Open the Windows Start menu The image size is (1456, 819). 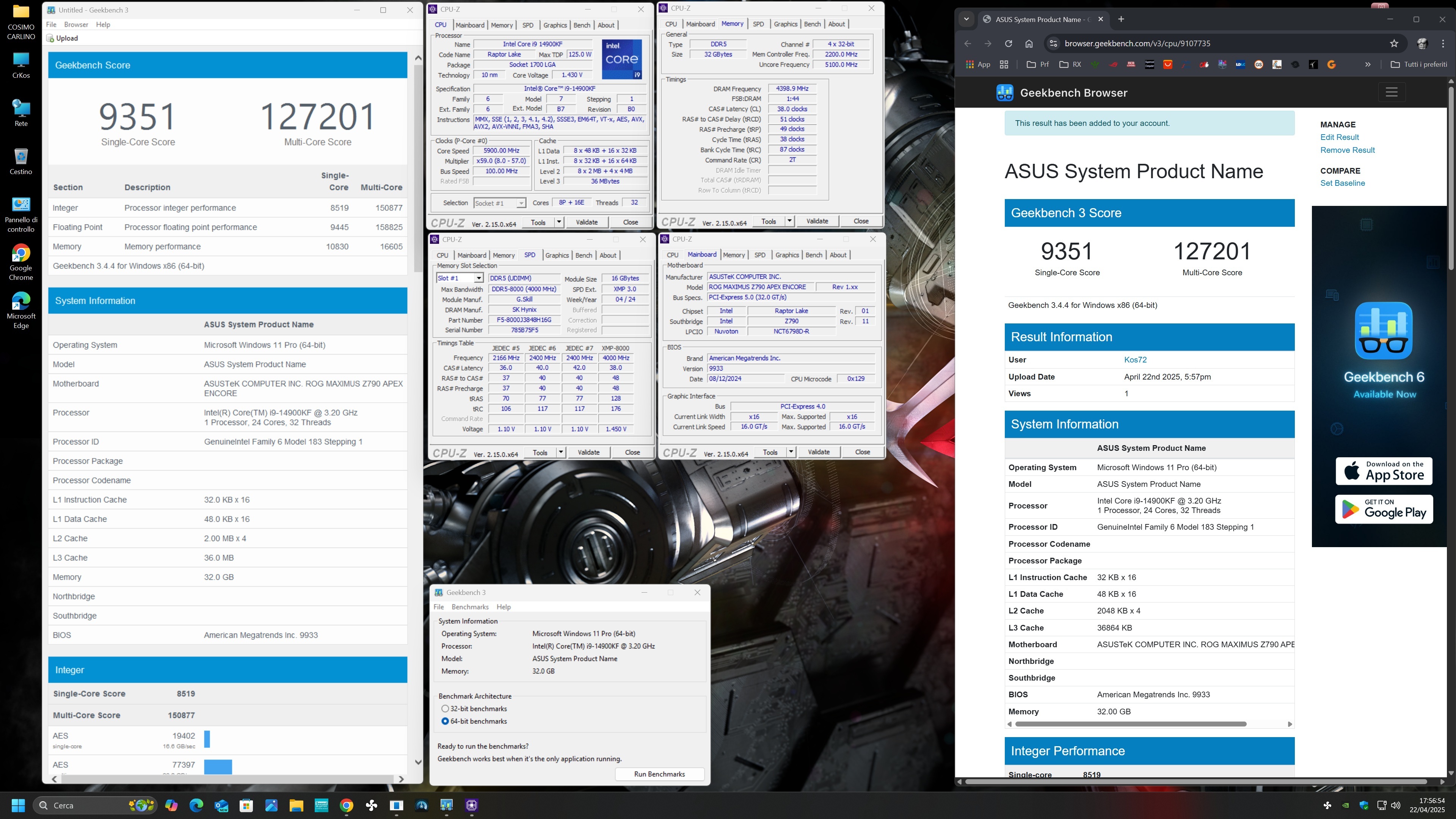[x=18, y=805]
